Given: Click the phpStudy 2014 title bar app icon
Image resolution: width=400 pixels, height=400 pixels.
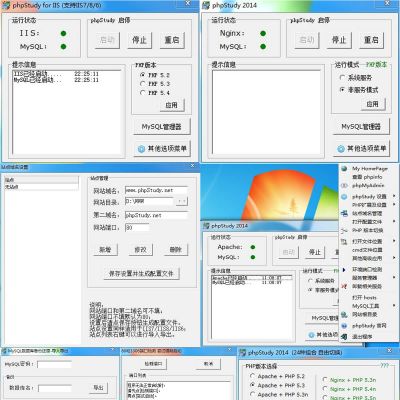Looking at the screenshot, I should (206, 5).
